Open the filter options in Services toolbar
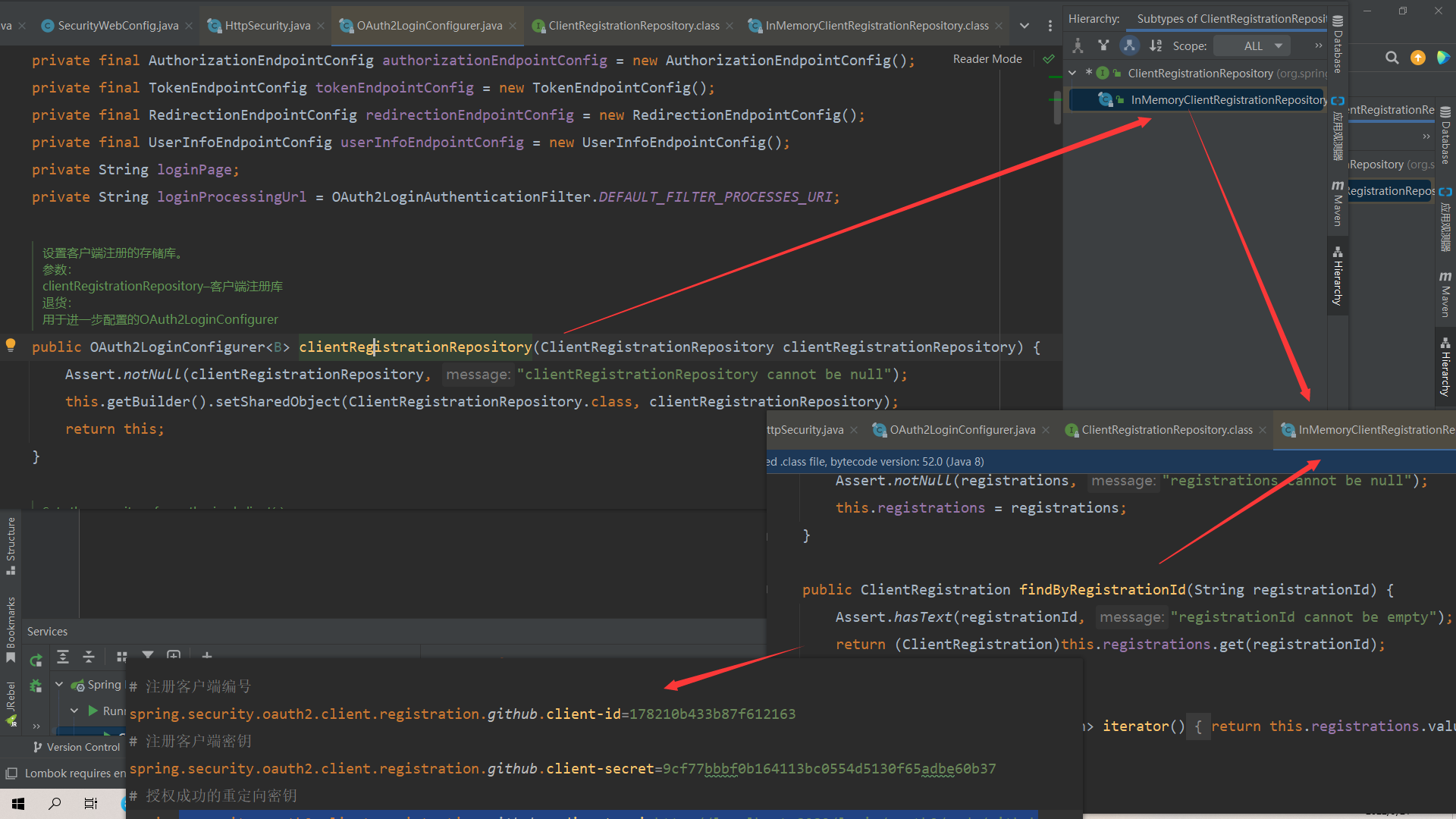The image size is (1456, 819). [148, 655]
